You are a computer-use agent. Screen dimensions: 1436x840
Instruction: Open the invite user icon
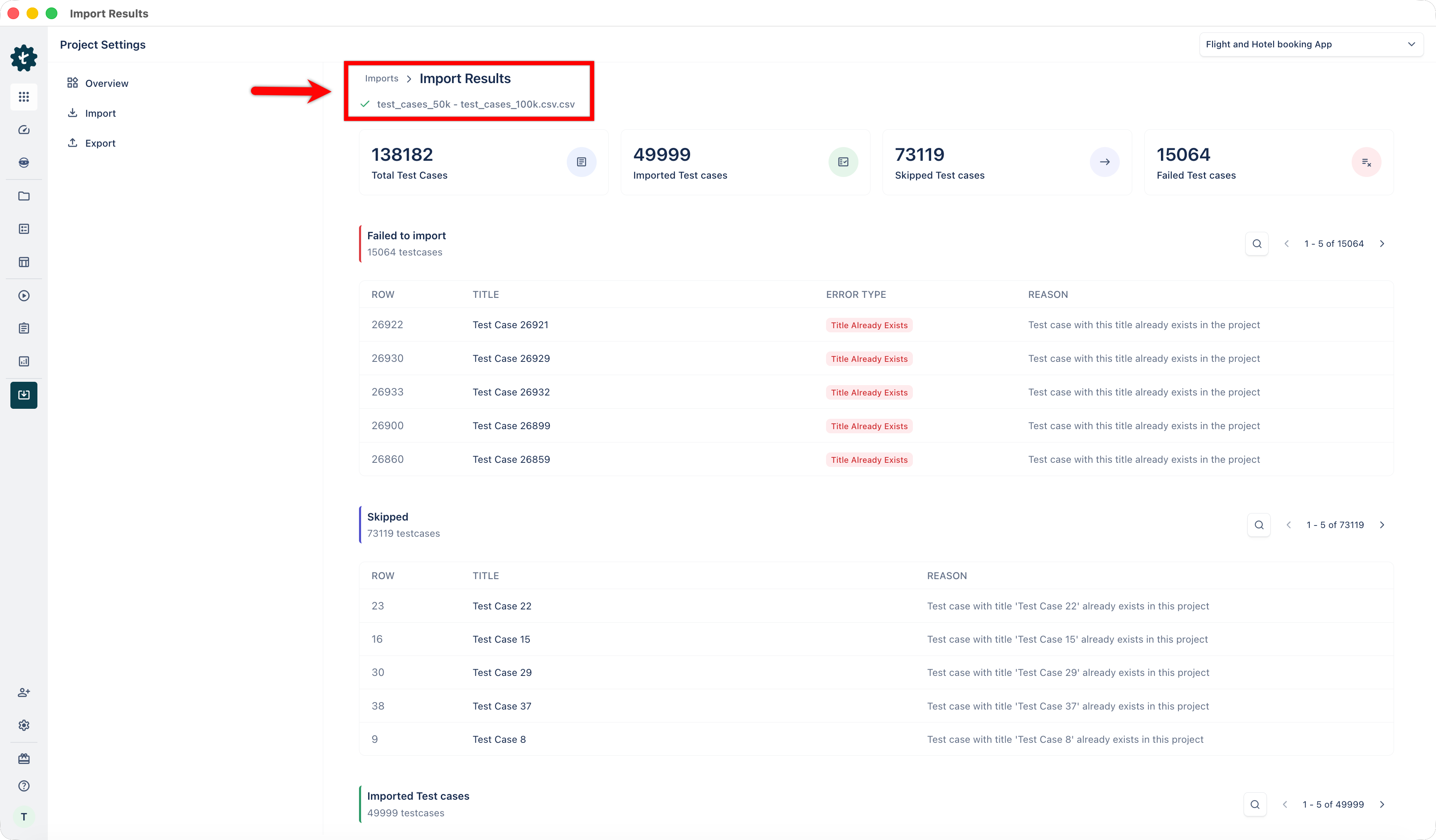pyautogui.click(x=23, y=693)
